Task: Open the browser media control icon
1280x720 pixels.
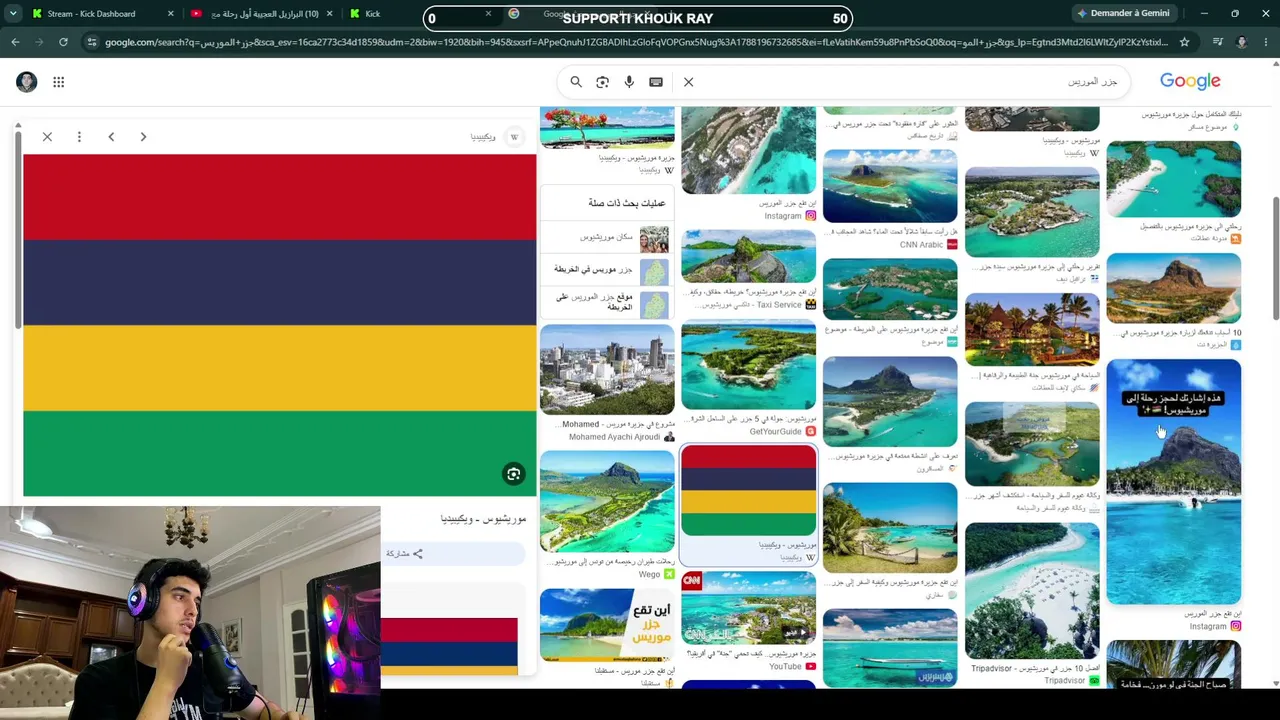Action: (x=1217, y=42)
